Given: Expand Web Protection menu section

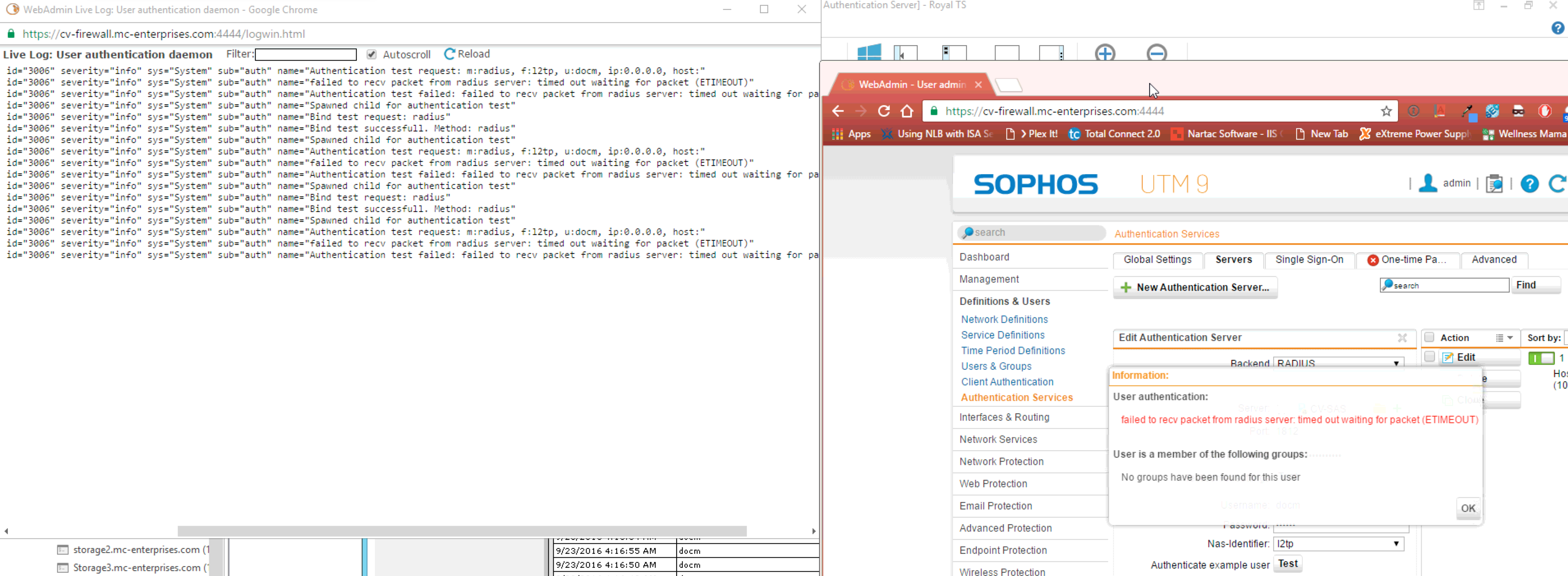Looking at the screenshot, I should (x=993, y=484).
